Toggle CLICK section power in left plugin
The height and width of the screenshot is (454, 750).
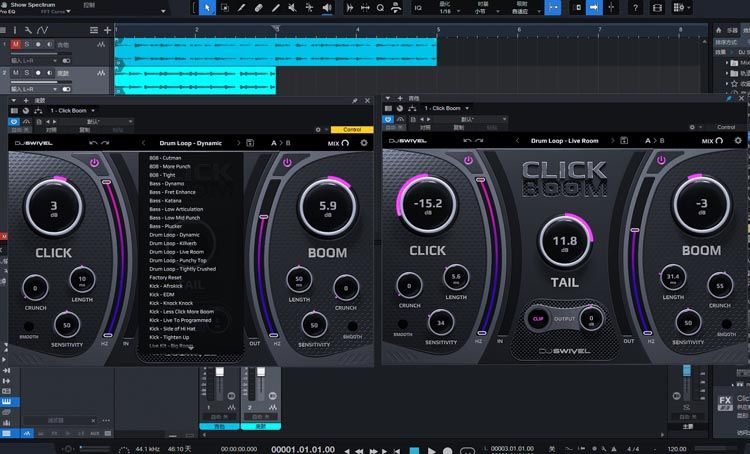coord(94,163)
